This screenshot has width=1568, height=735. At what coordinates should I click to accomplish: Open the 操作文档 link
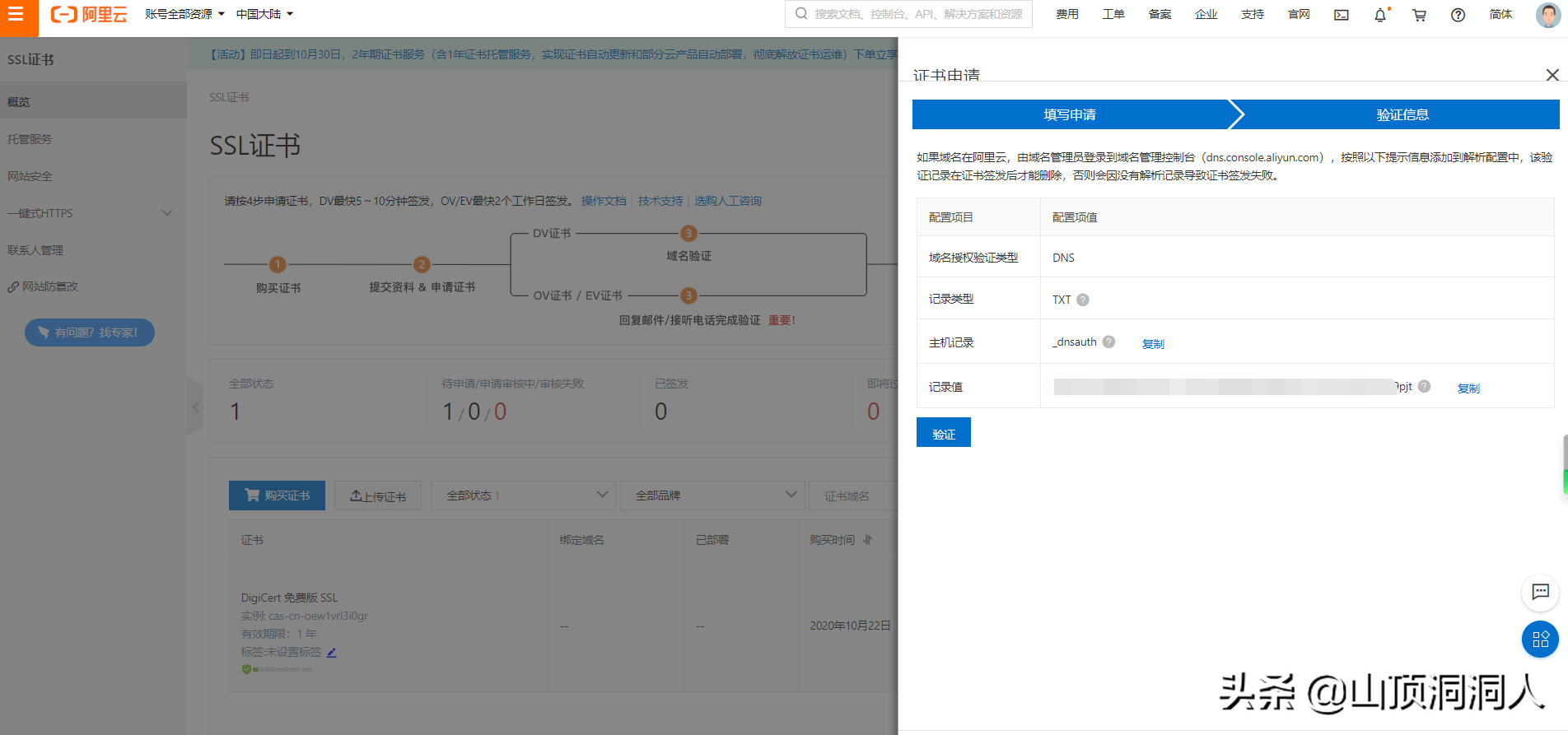604,201
